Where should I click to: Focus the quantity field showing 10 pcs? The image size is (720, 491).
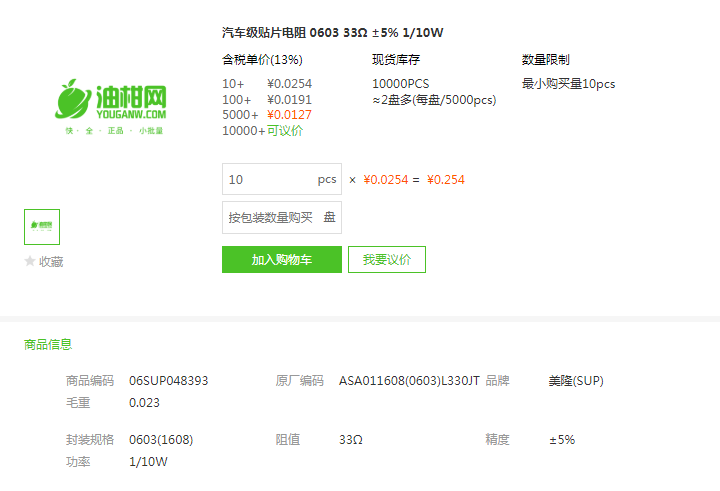pyautogui.click(x=282, y=179)
